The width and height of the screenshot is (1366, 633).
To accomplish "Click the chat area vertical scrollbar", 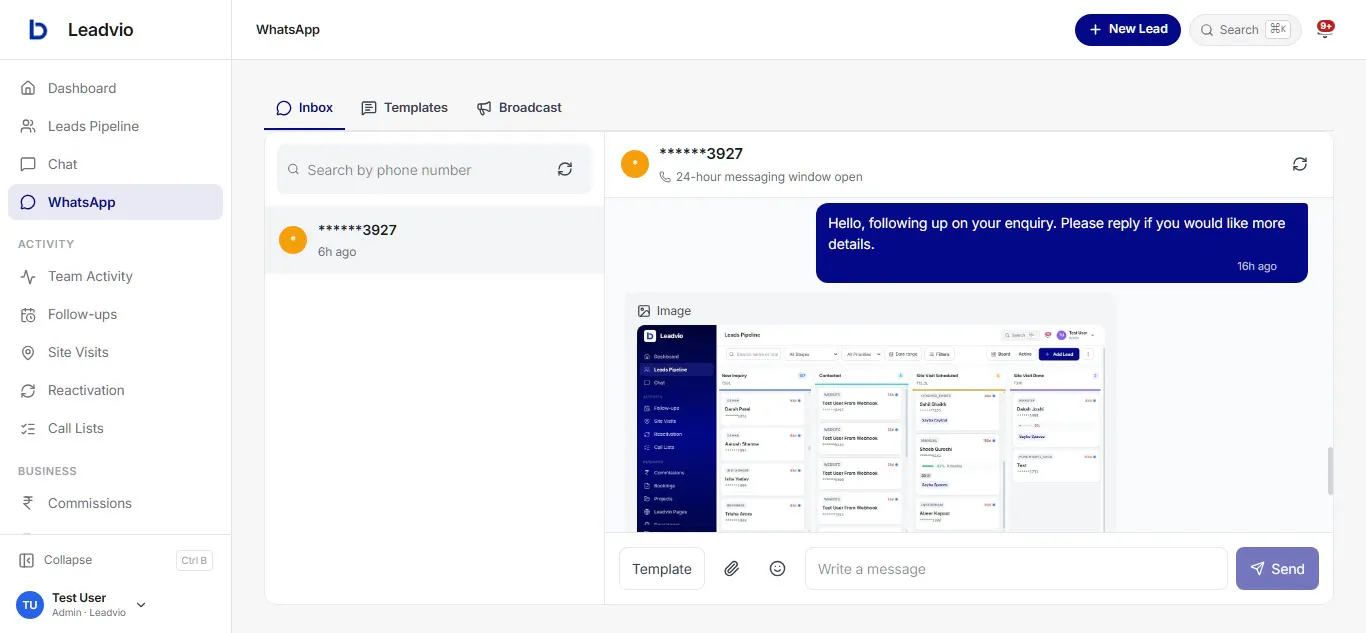I will 1330,471.
